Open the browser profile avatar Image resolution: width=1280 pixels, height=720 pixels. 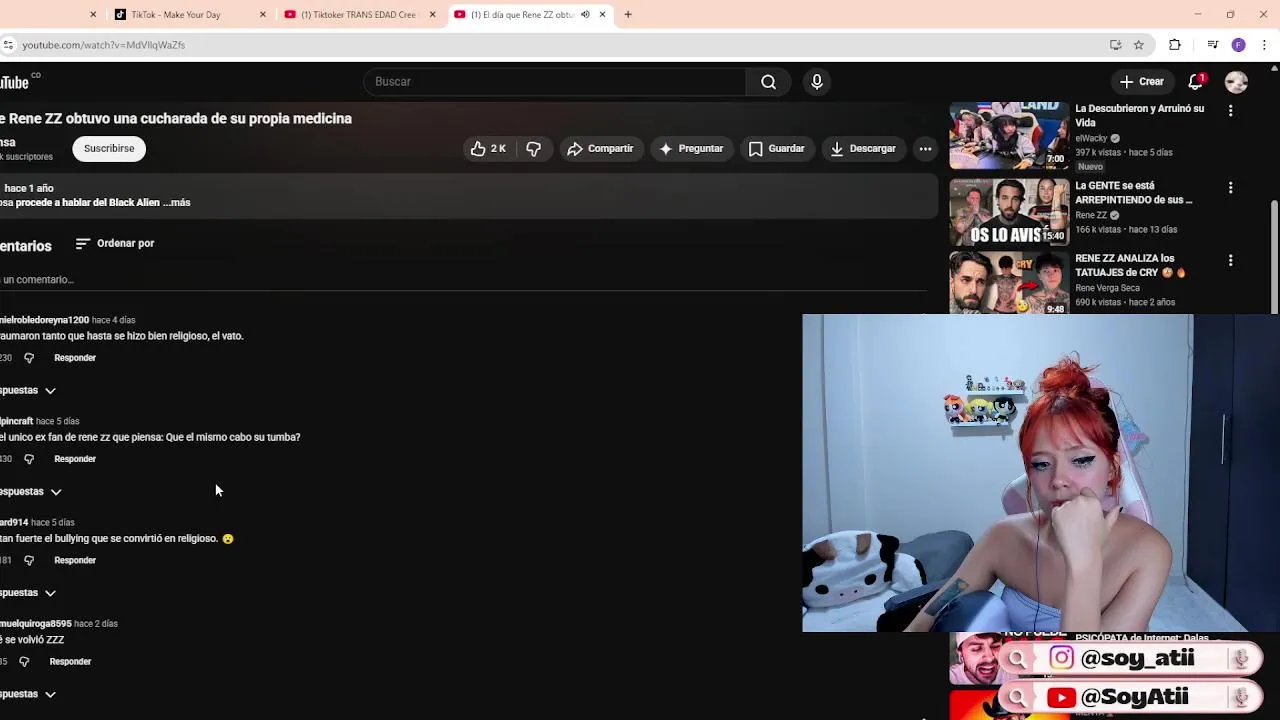(x=1238, y=45)
